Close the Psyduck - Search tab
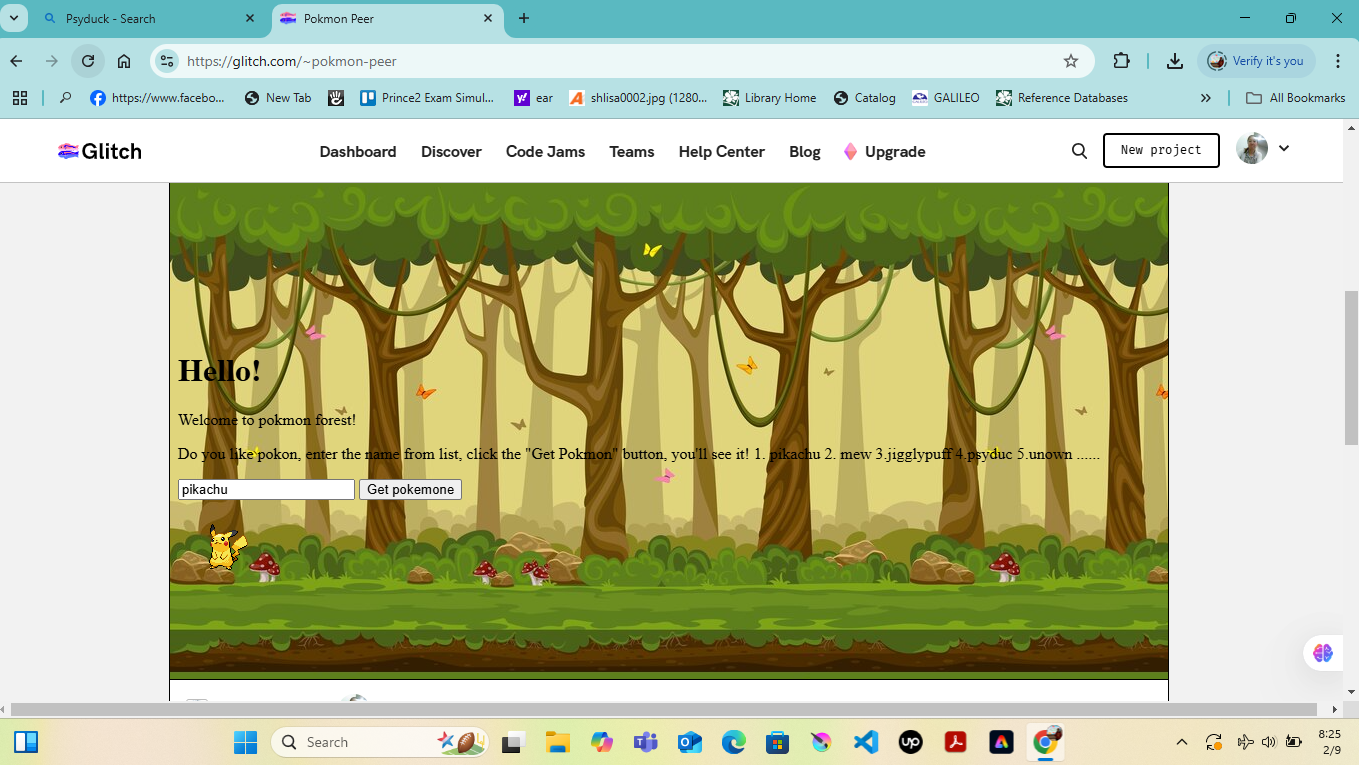Image resolution: width=1359 pixels, height=765 pixels. 250,18
